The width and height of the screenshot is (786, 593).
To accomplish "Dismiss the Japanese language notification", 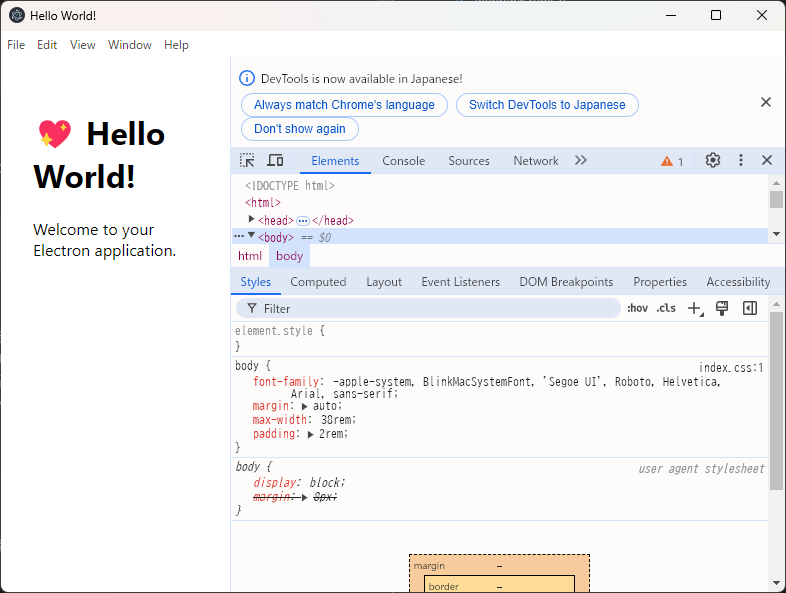I will 766,102.
